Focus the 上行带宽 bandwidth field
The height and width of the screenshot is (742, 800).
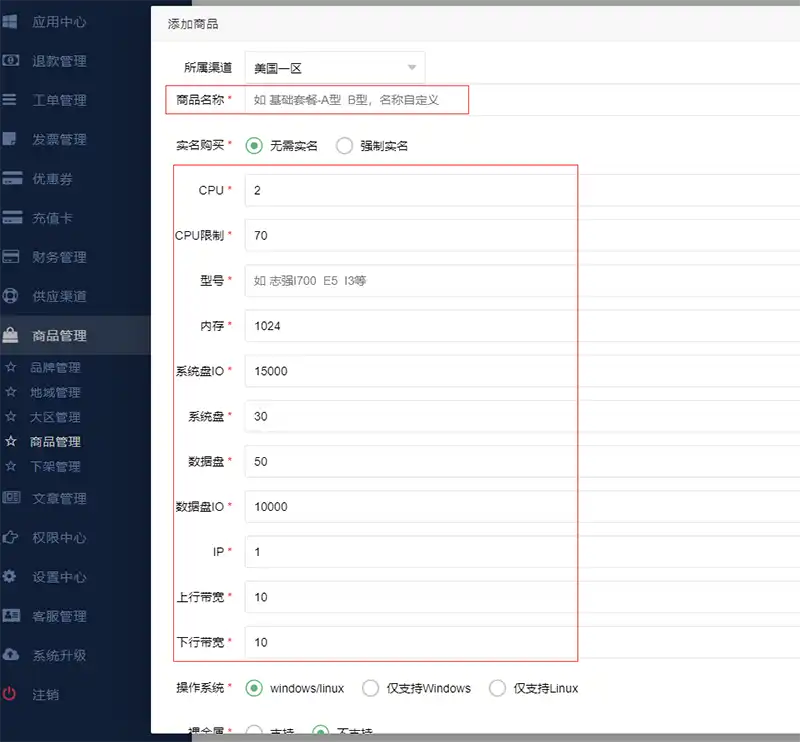(522, 597)
